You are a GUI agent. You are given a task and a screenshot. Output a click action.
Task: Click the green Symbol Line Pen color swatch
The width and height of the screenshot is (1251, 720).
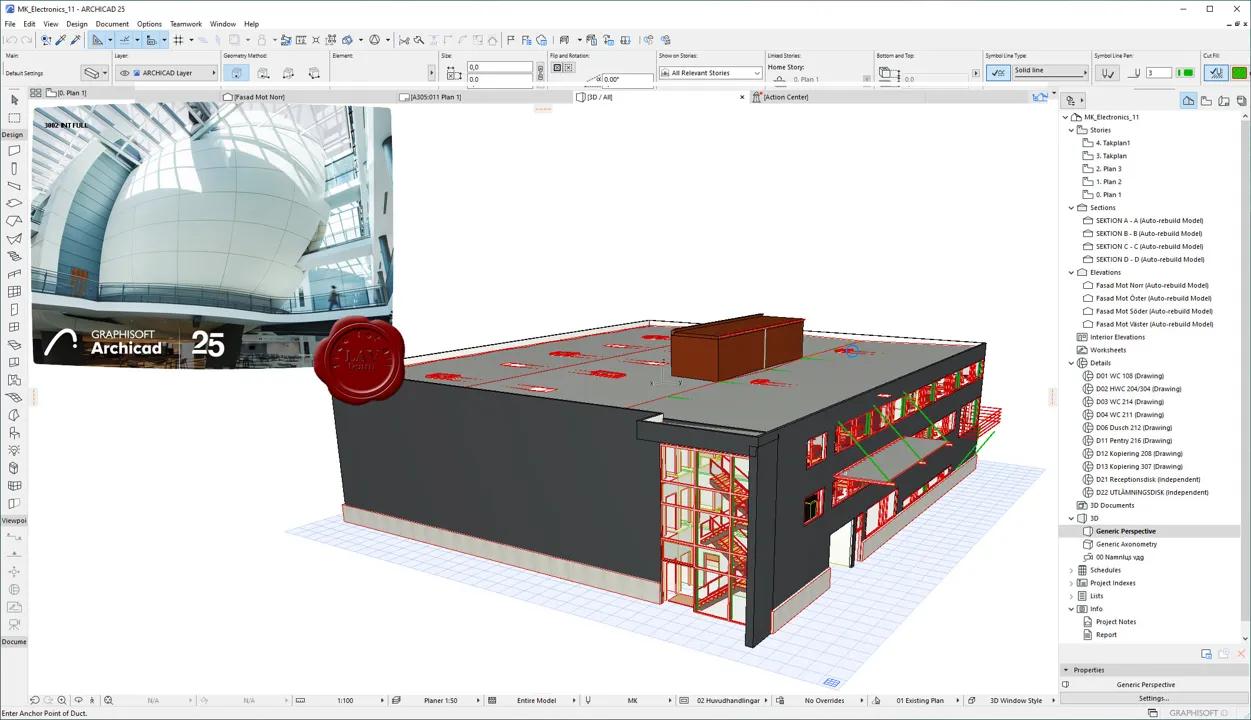(x=1186, y=73)
